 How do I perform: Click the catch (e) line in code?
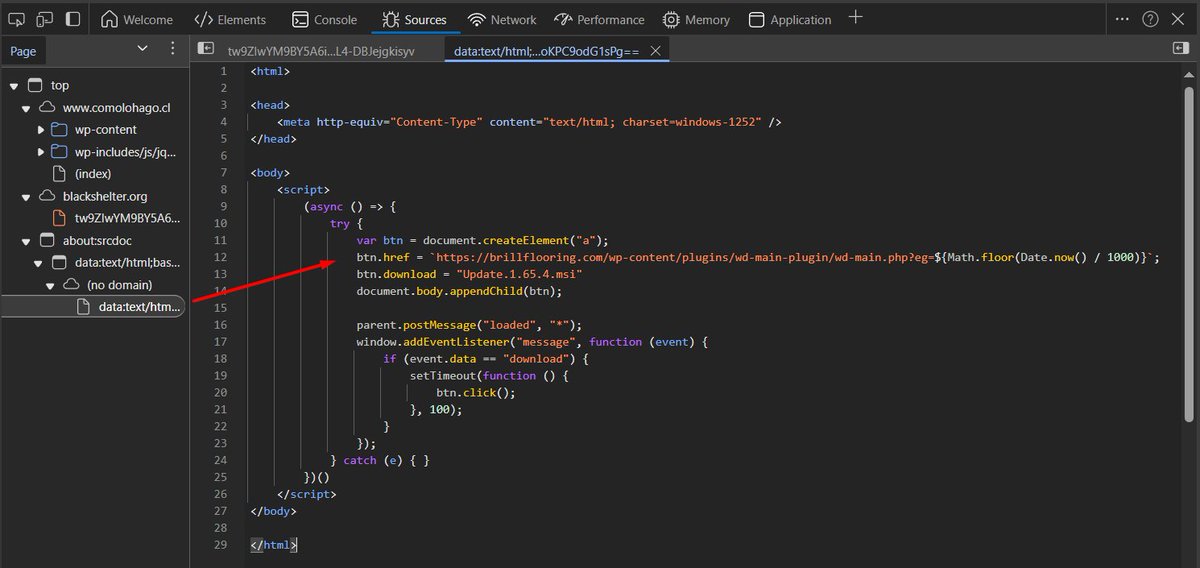pyautogui.click(x=379, y=461)
